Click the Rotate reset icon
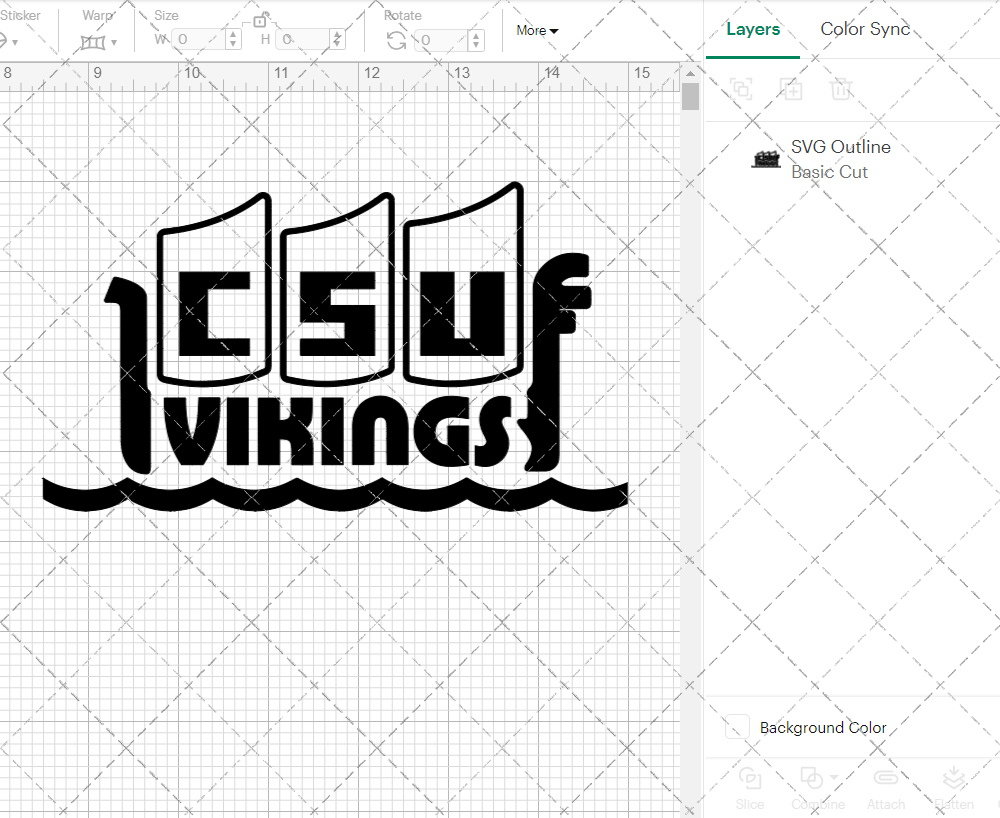Viewport: 1000px width, 818px height. tap(396, 39)
